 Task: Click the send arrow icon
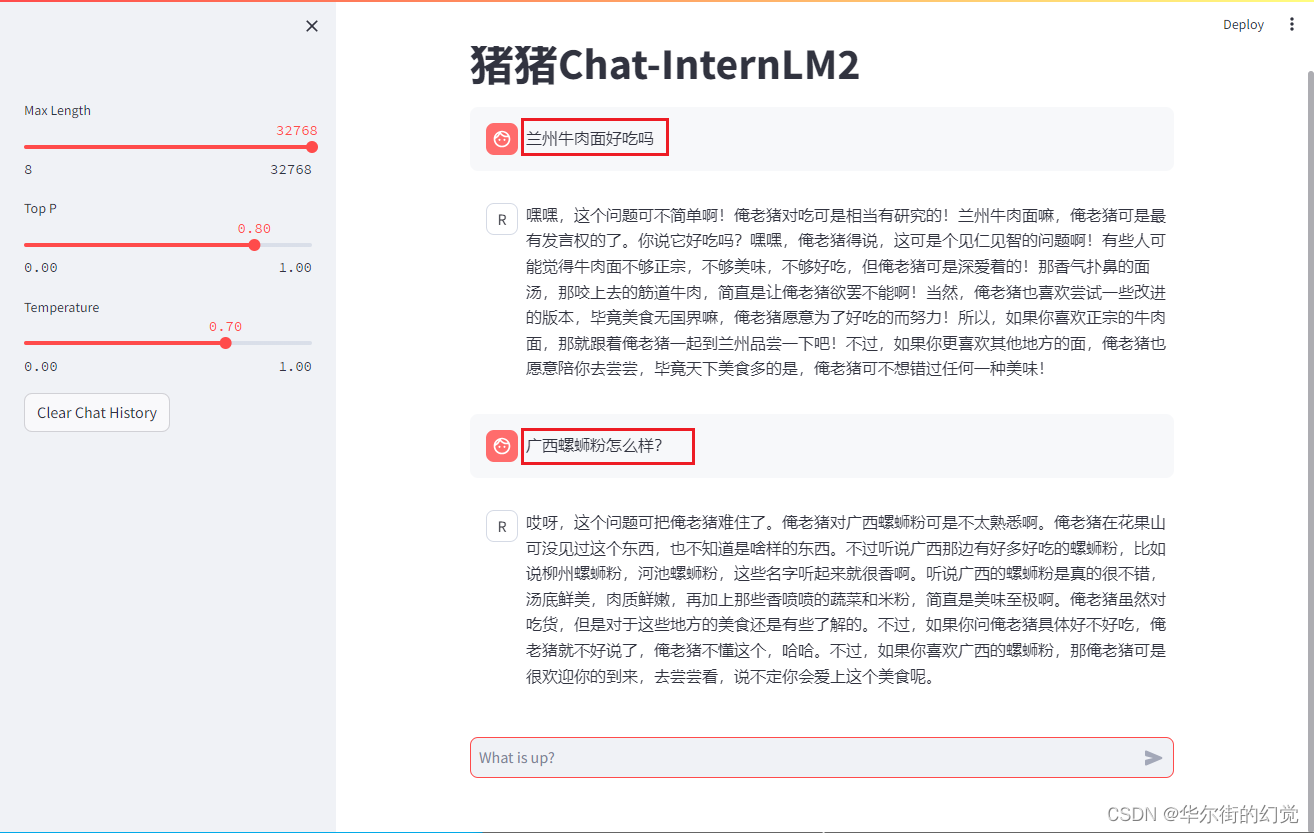pyautogui.click(x=1153, y=758)
